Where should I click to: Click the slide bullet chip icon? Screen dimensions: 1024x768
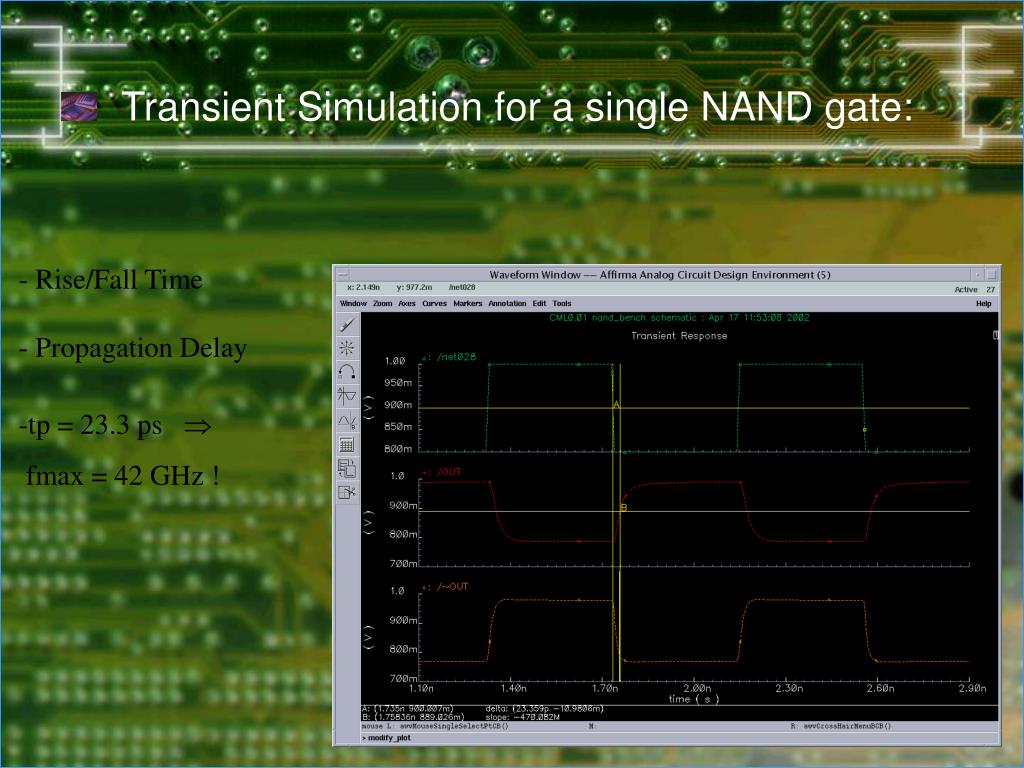78,106
